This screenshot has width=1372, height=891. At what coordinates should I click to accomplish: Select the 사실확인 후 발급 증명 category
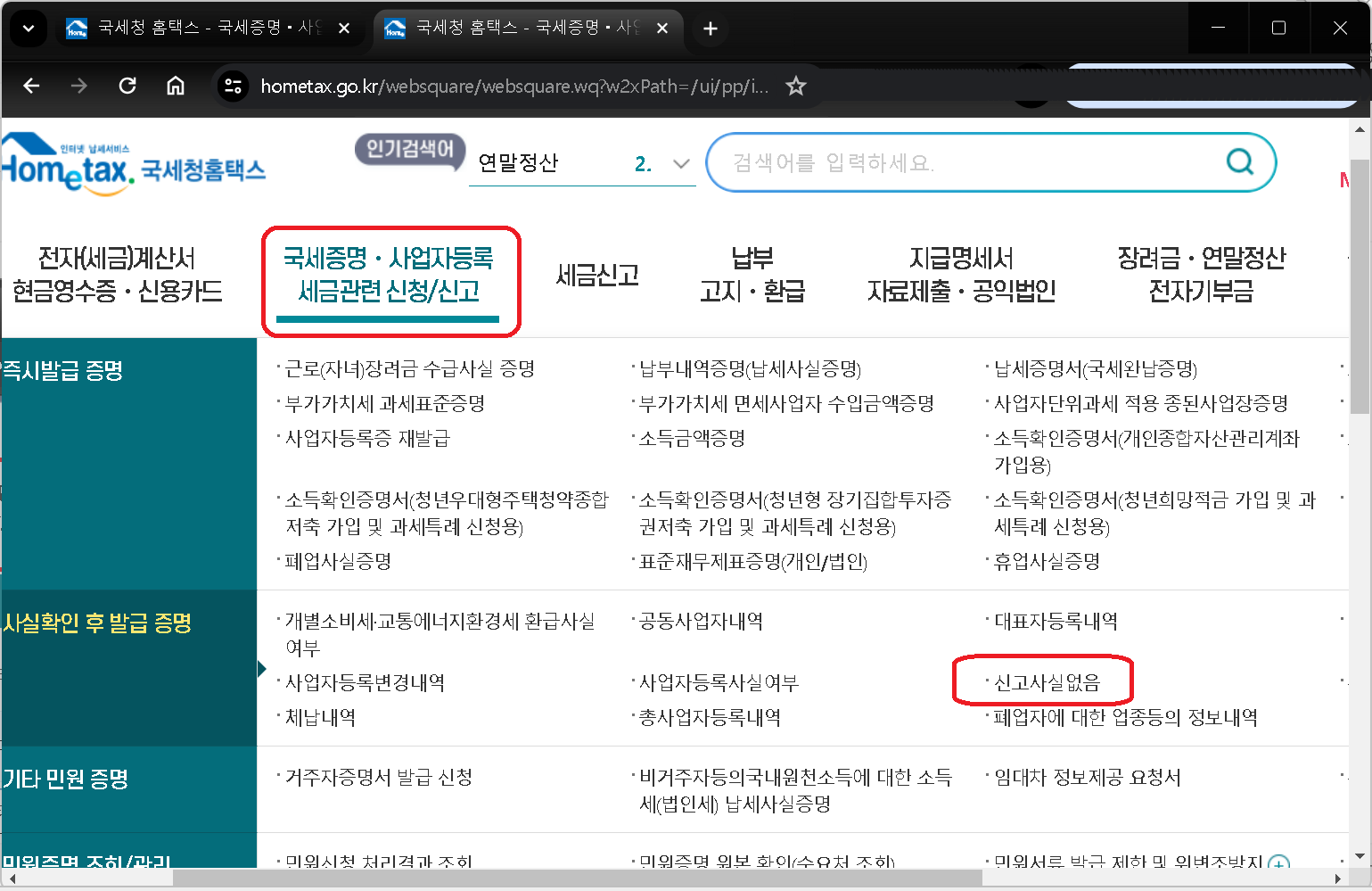coord(96,623)
